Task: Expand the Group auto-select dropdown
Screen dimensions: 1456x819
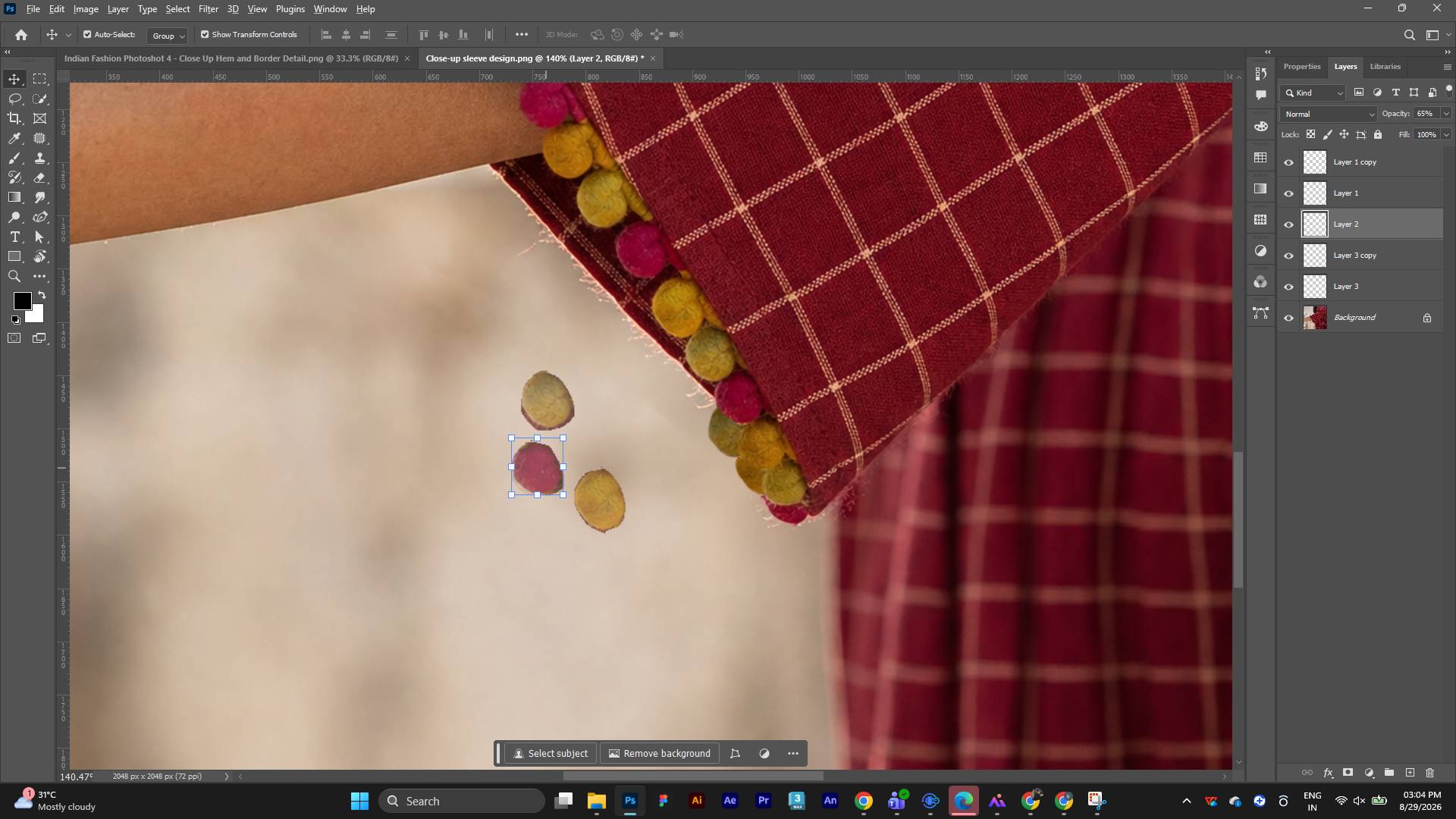Action: [168, 36]
